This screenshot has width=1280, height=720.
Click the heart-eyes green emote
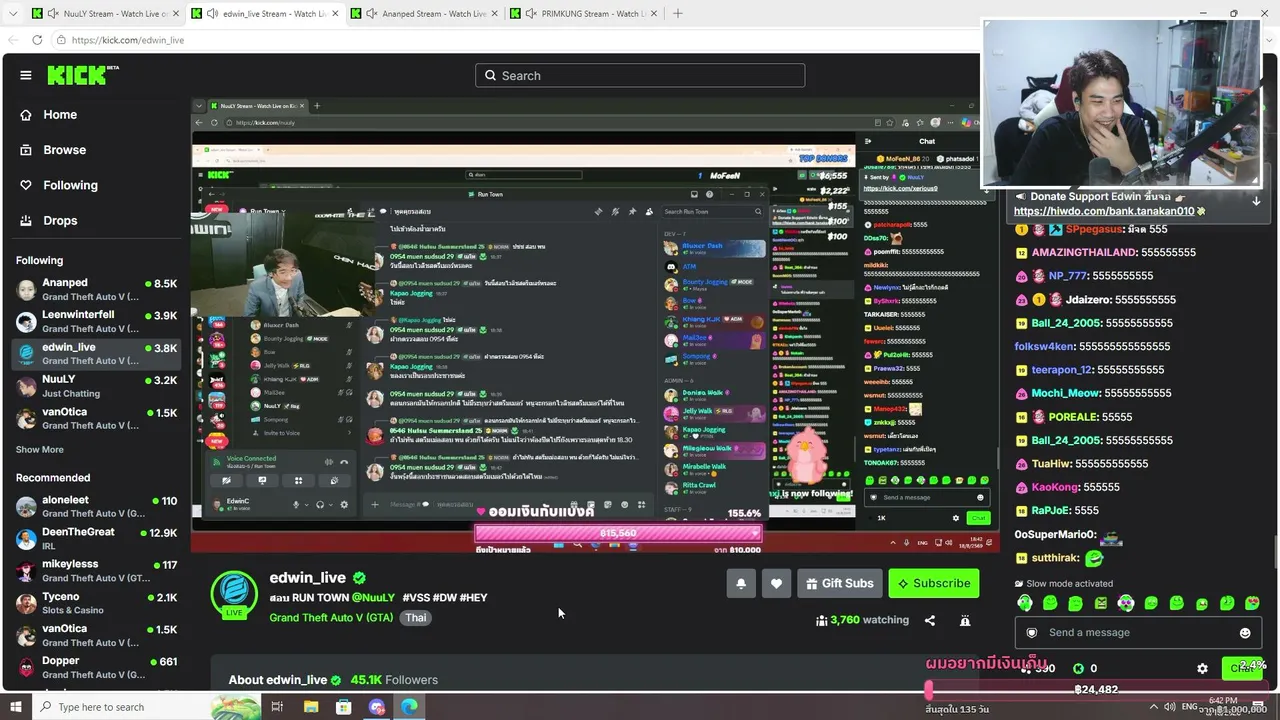click(1253, 603)
